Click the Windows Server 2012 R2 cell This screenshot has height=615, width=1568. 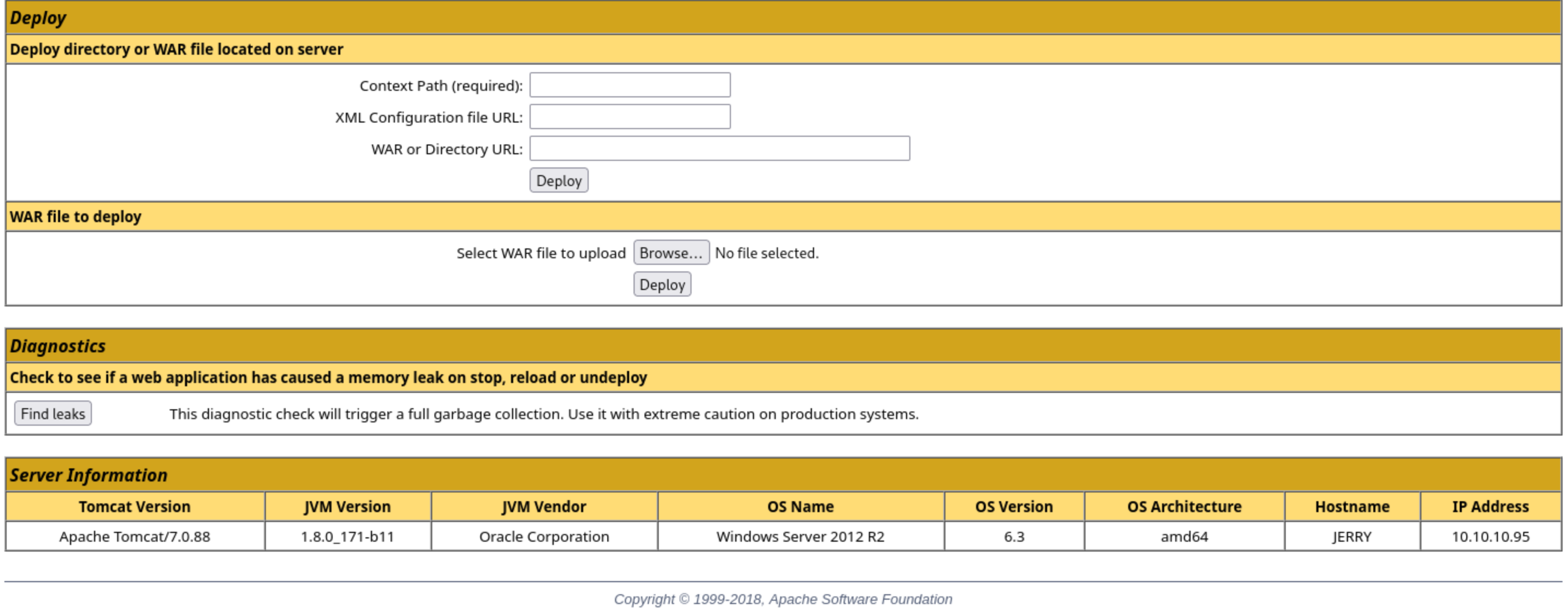(800, 536)
